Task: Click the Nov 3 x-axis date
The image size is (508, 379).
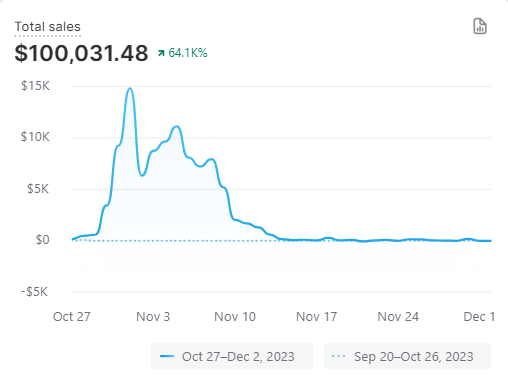Action: pos(153,317)
